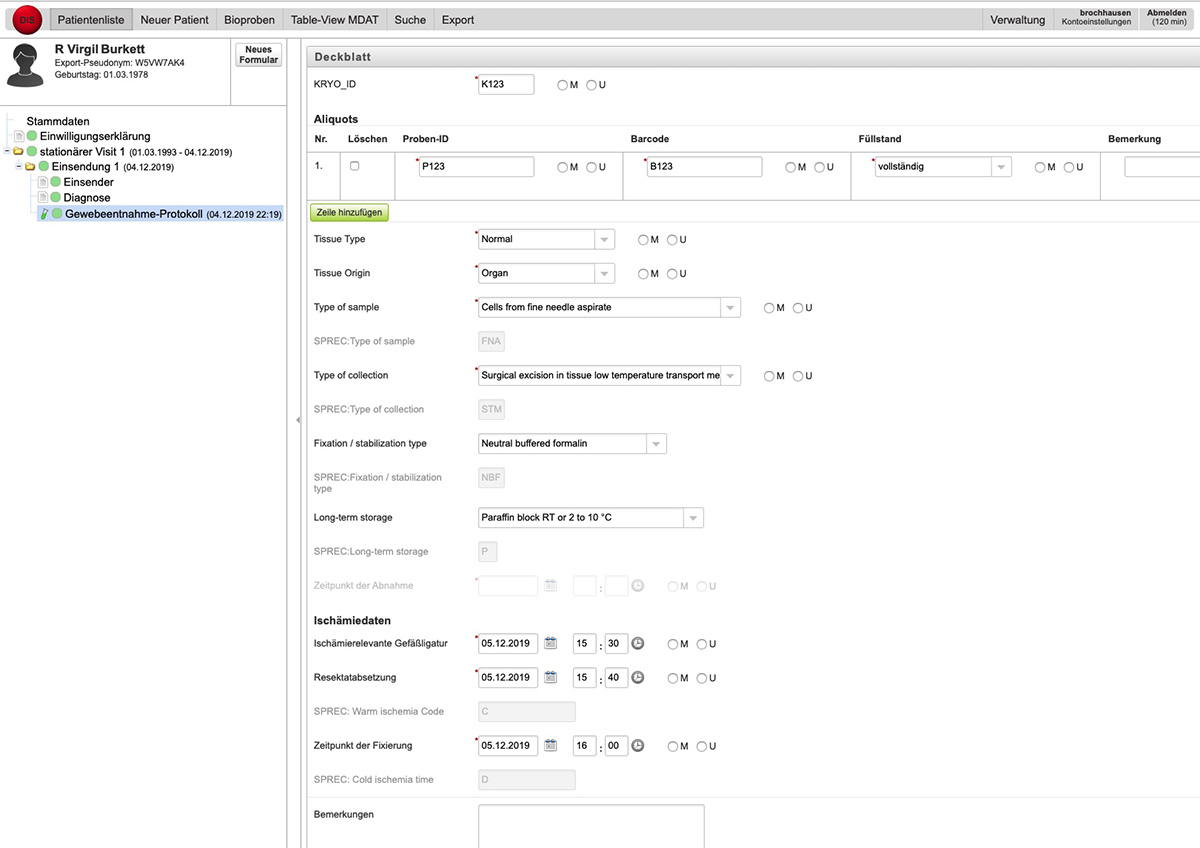
Task: Click the patient avatar silhouette icon
Action: (x=26, y=66)
